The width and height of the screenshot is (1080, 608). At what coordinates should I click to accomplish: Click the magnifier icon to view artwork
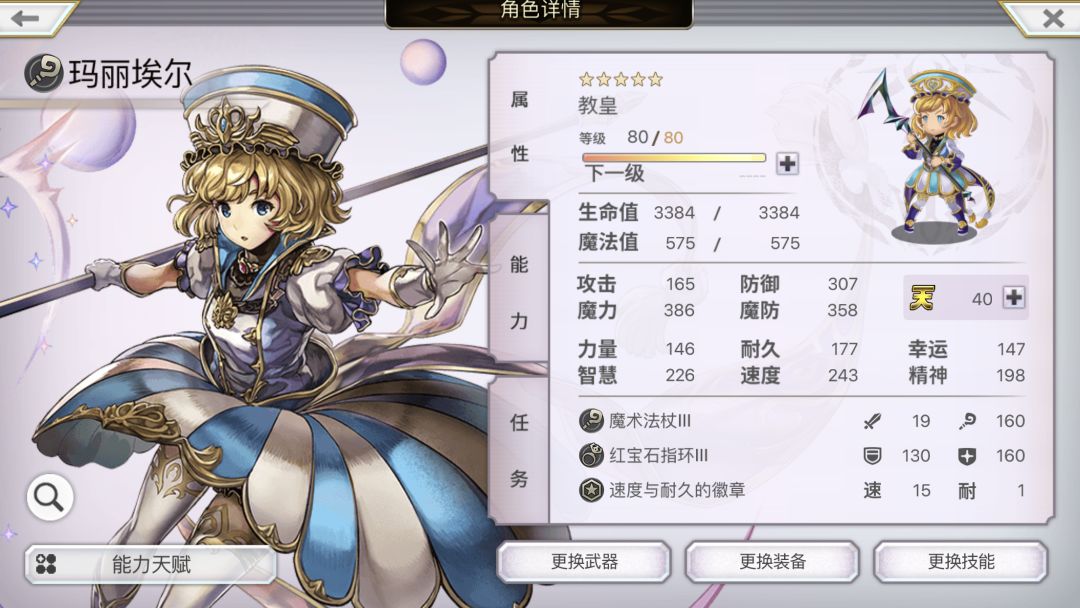pos(50,496)
